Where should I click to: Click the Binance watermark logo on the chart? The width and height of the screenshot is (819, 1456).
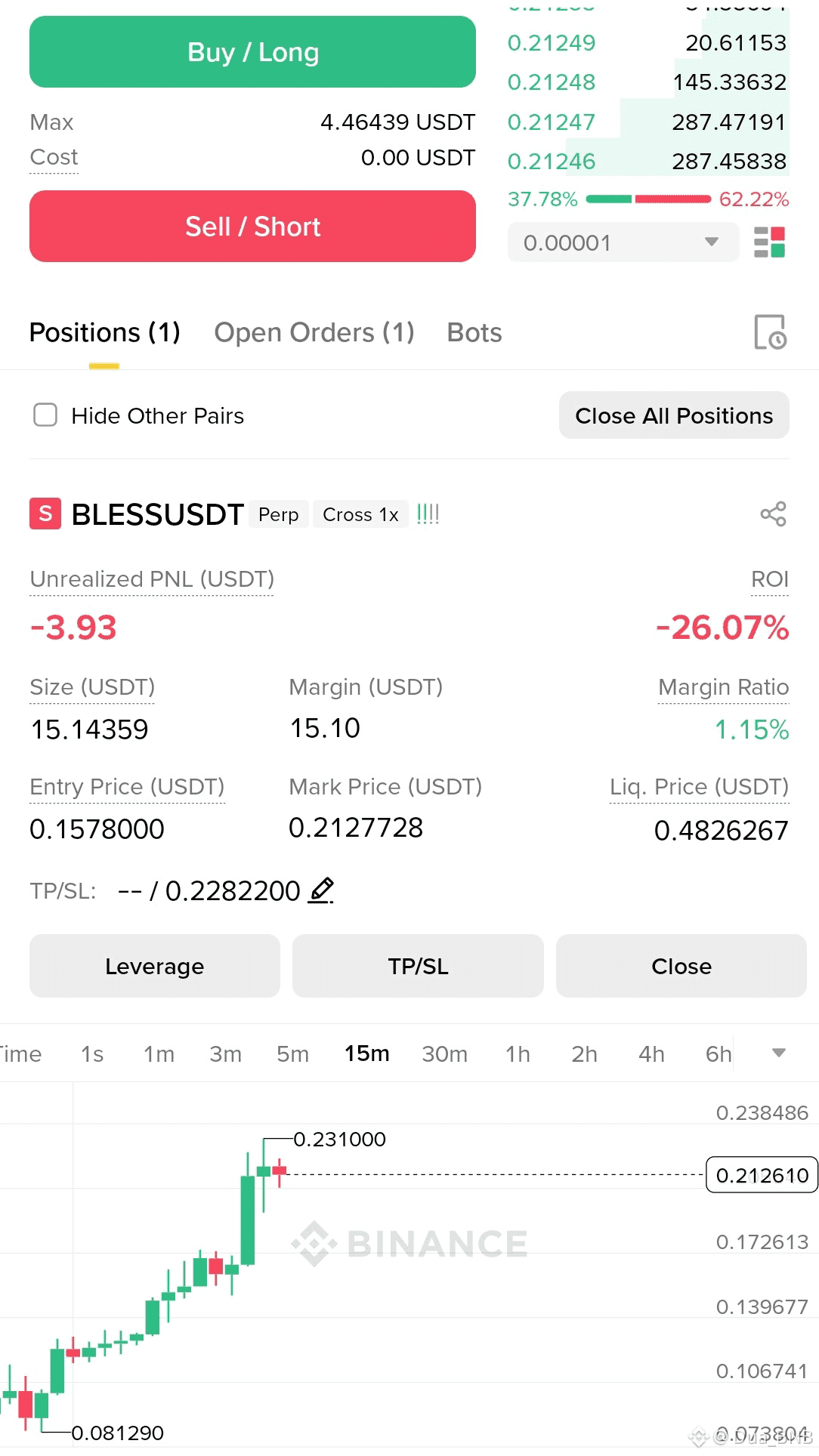point(410,1243)
